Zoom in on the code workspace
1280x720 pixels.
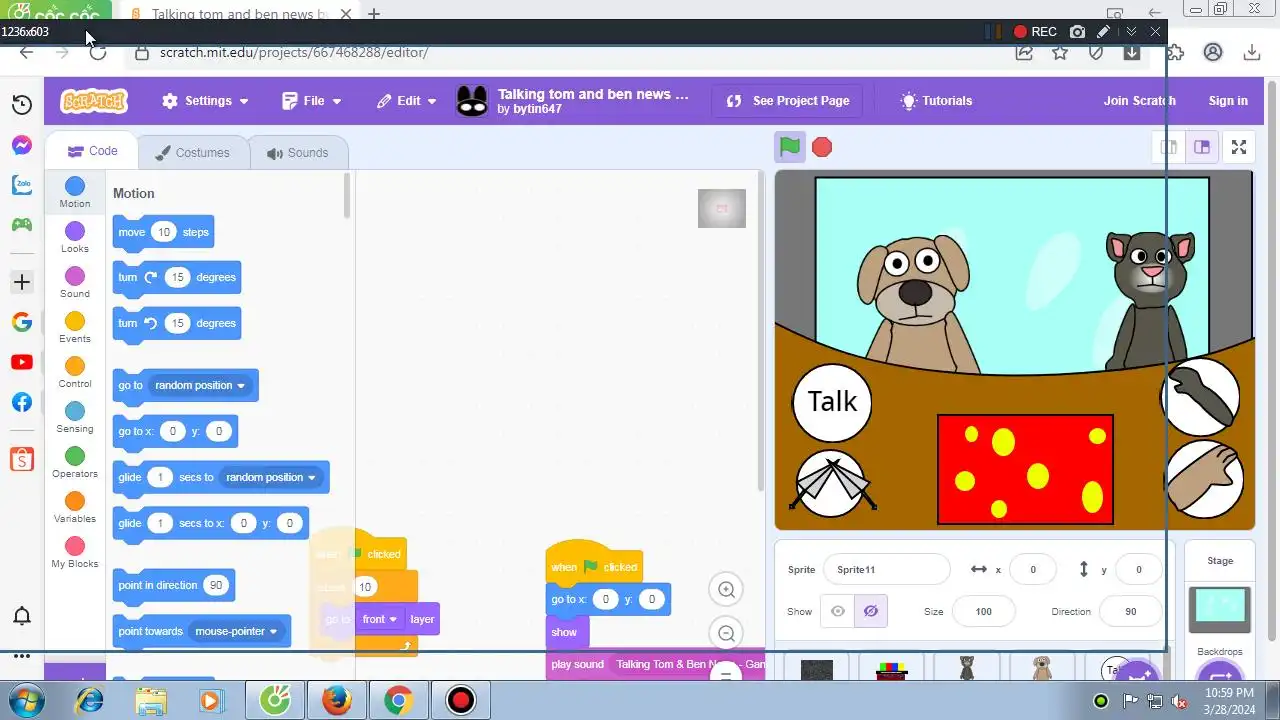coord(727,590)
